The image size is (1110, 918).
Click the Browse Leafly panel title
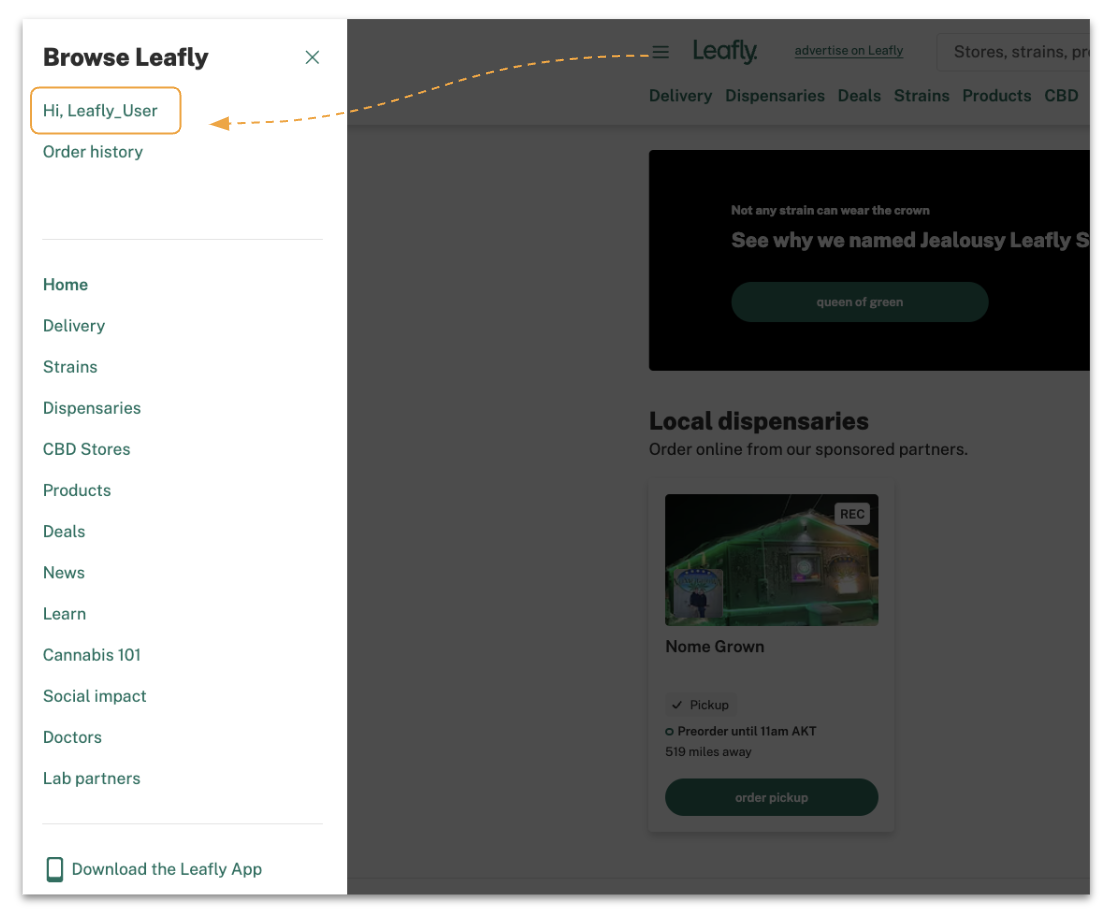click(x=126, y=57)
